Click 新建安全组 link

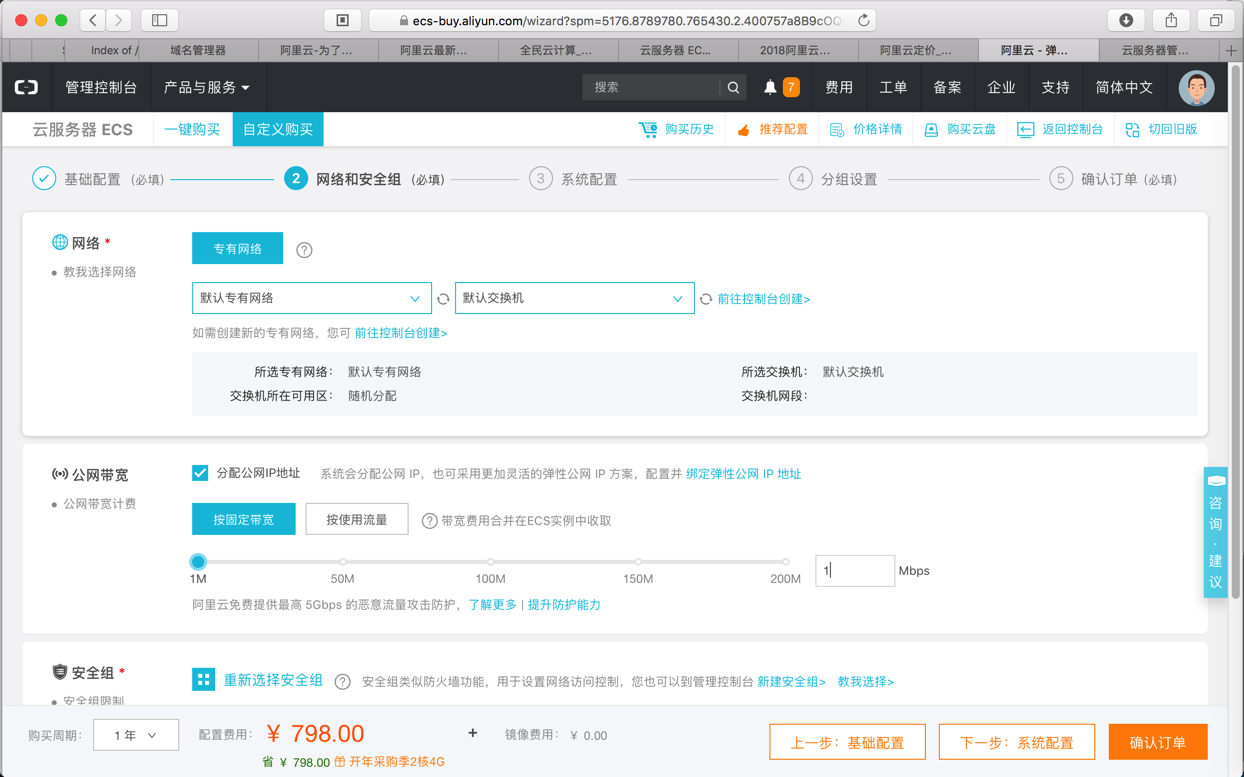tap(791, 682)
